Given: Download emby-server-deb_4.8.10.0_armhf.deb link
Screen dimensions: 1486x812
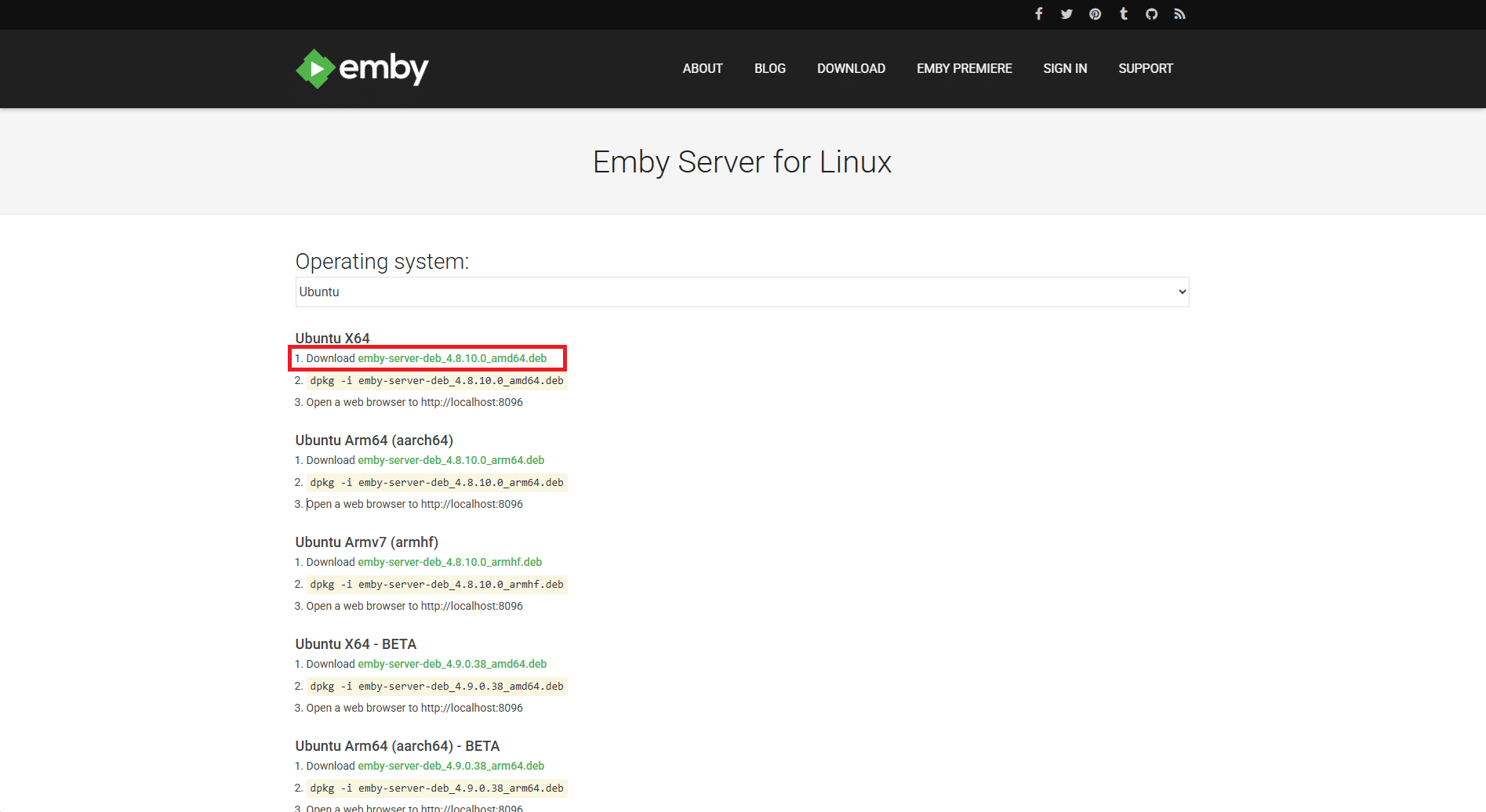Looking at the screenshot, I should point(450,562).
